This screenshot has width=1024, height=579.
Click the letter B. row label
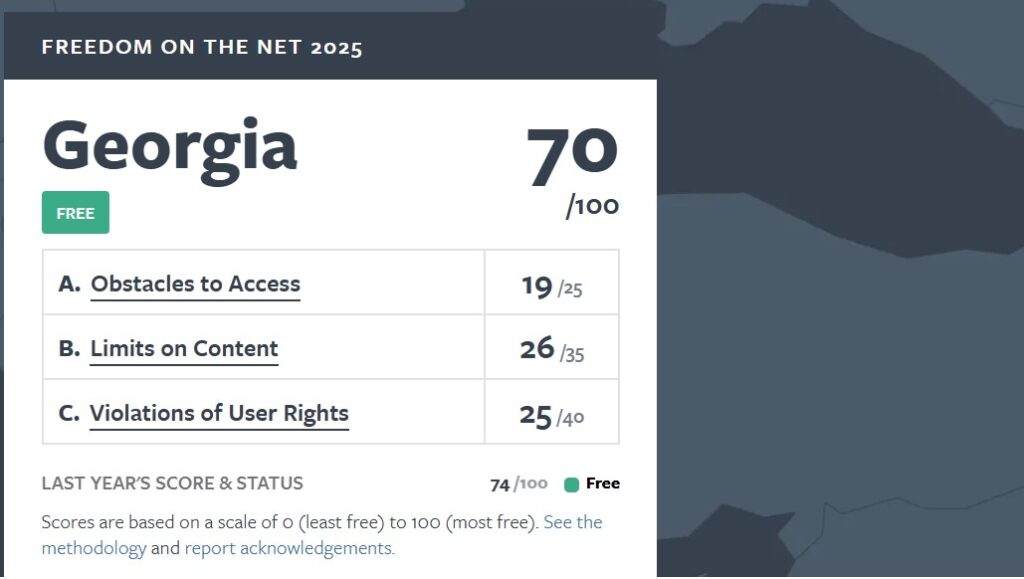69,349
